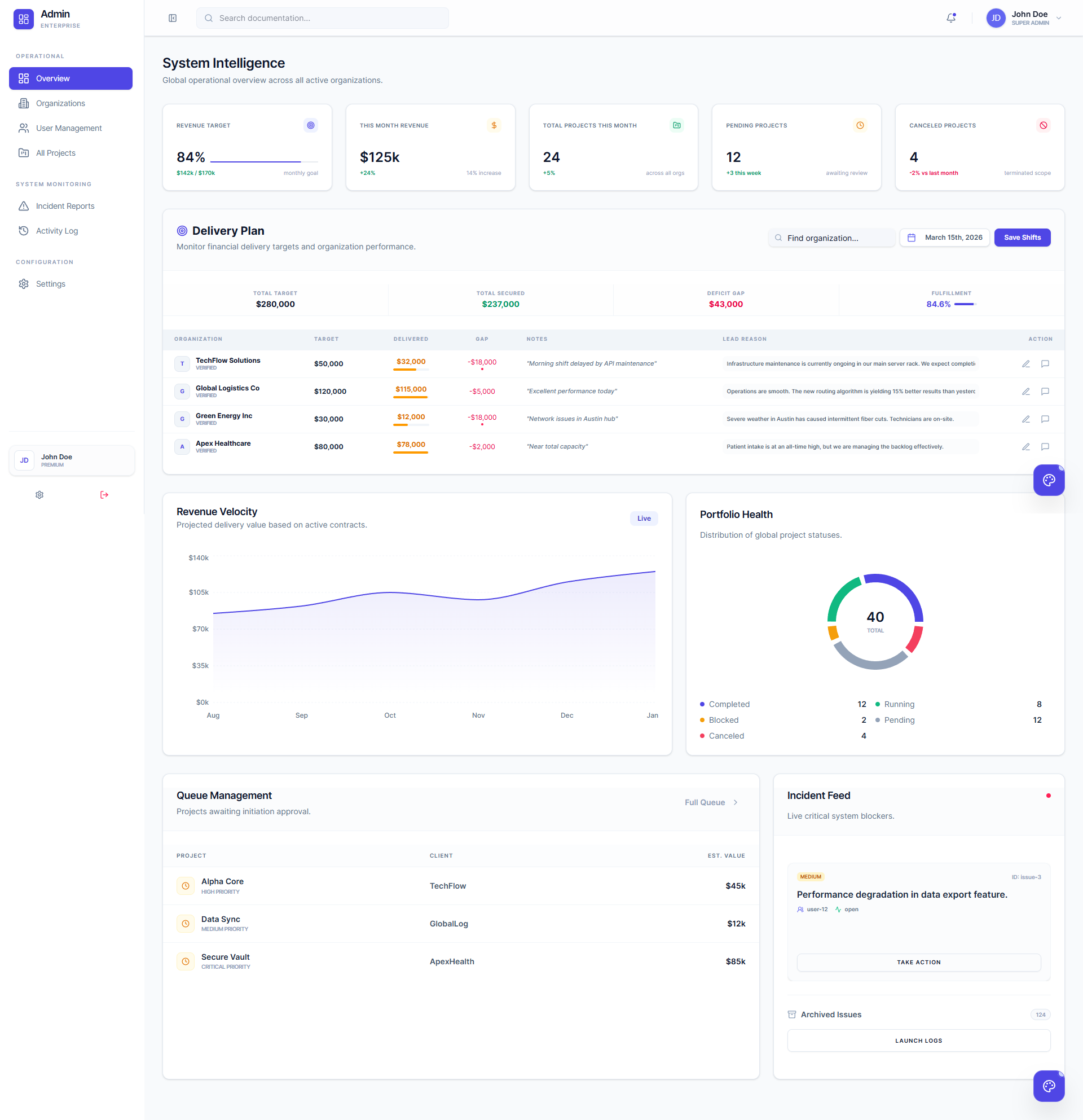Click the John Doe Premium profile card

pyautogui.click(x=72, y=460)
